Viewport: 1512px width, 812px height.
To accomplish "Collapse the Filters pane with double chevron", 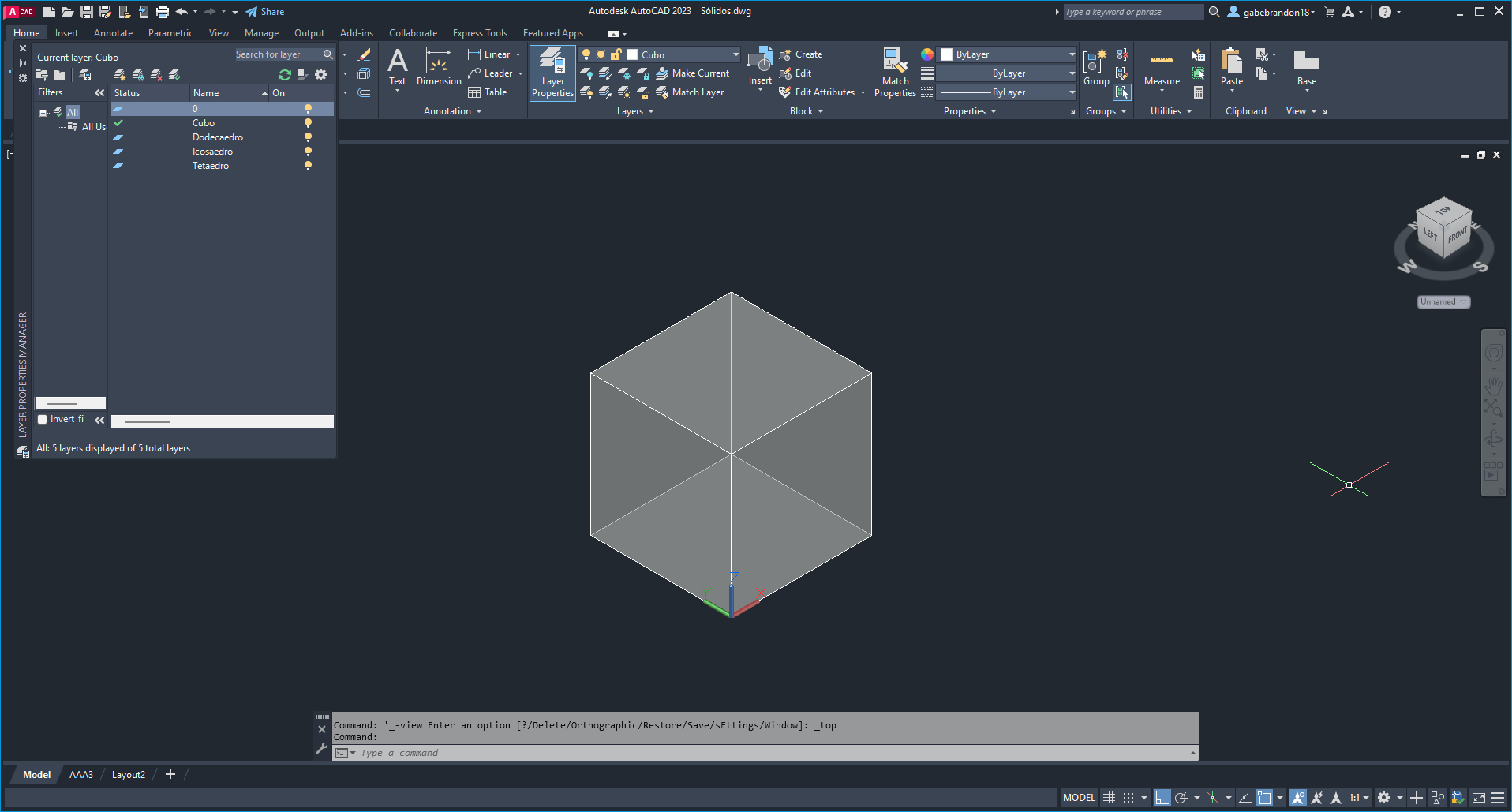I will pyautogui.click(x=99, y=93).
